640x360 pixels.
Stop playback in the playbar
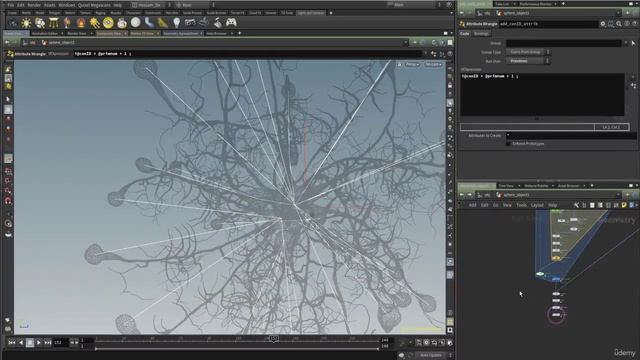(30, 342)
